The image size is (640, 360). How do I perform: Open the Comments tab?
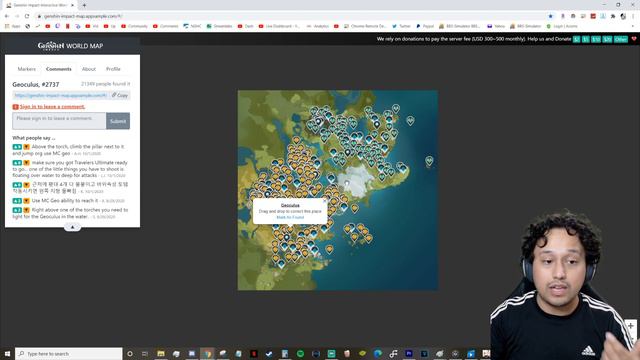[x=59, y=69]
